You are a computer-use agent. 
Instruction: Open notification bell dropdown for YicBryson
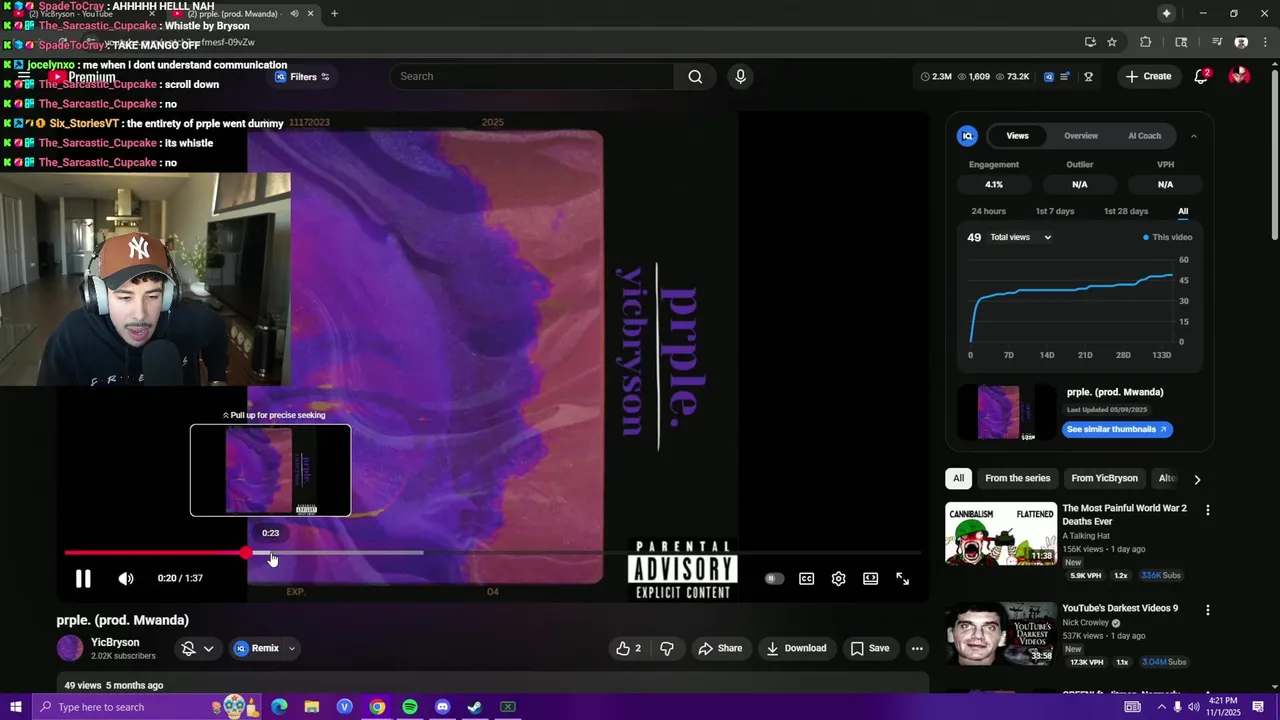pos(197,648)
